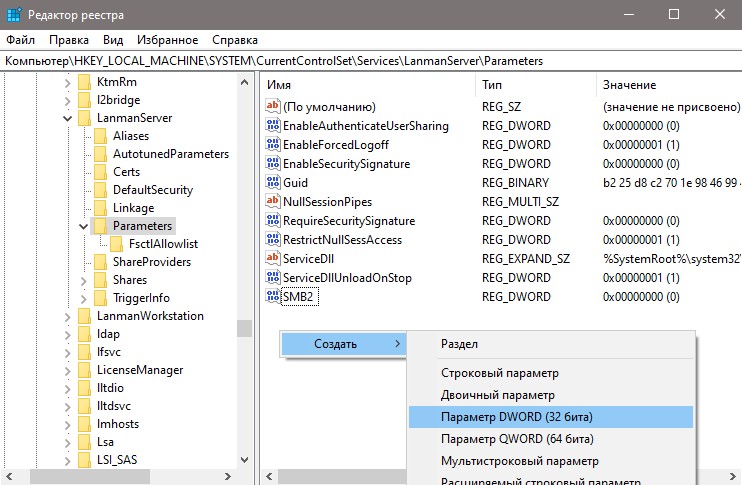Click the DWORD icon next to RestrictNullSessAccess
Screen dimensions: 742x485
[273, 239]
